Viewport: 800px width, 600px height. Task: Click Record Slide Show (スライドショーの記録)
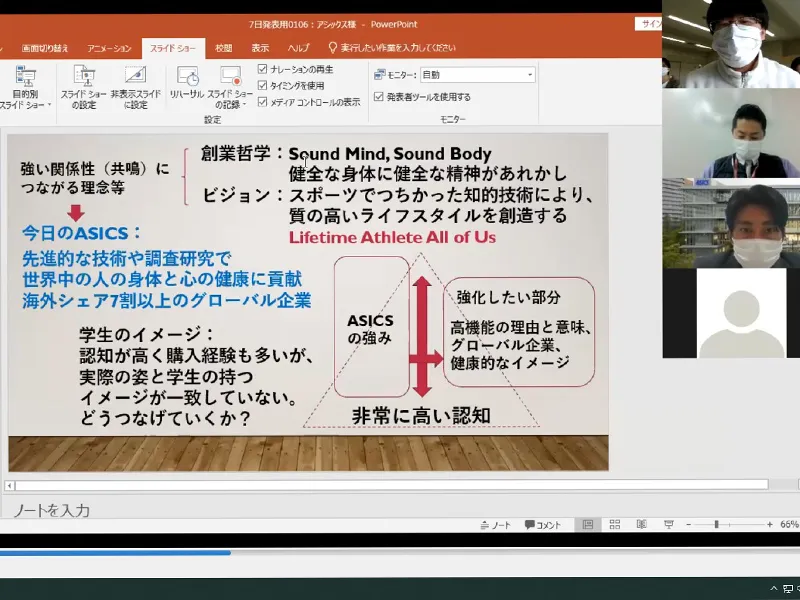pyautogui.click(x=230, y=87)
